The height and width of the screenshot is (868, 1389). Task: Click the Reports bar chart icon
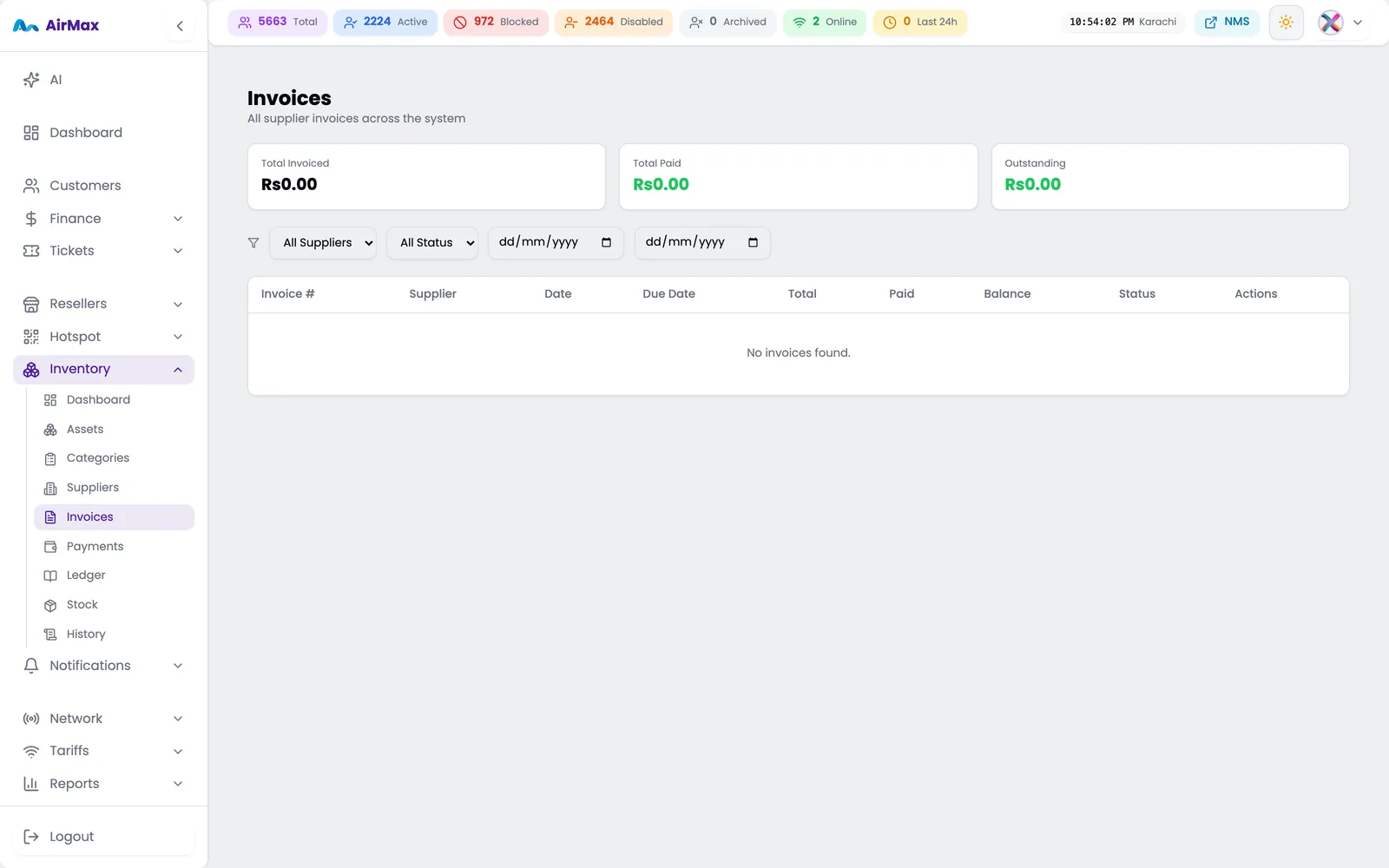coord(31,784)
